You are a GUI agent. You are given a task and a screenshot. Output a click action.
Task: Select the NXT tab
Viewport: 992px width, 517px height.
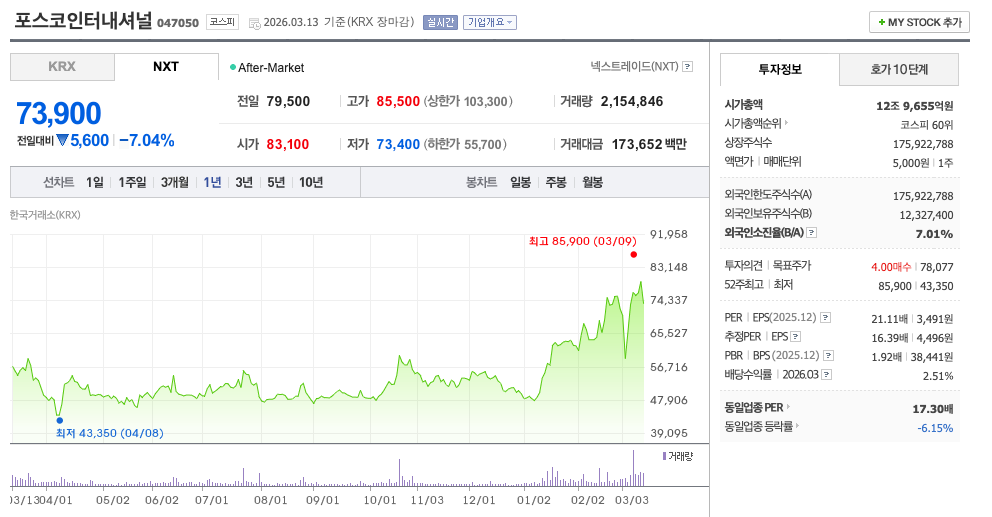(x=166, y=66)
